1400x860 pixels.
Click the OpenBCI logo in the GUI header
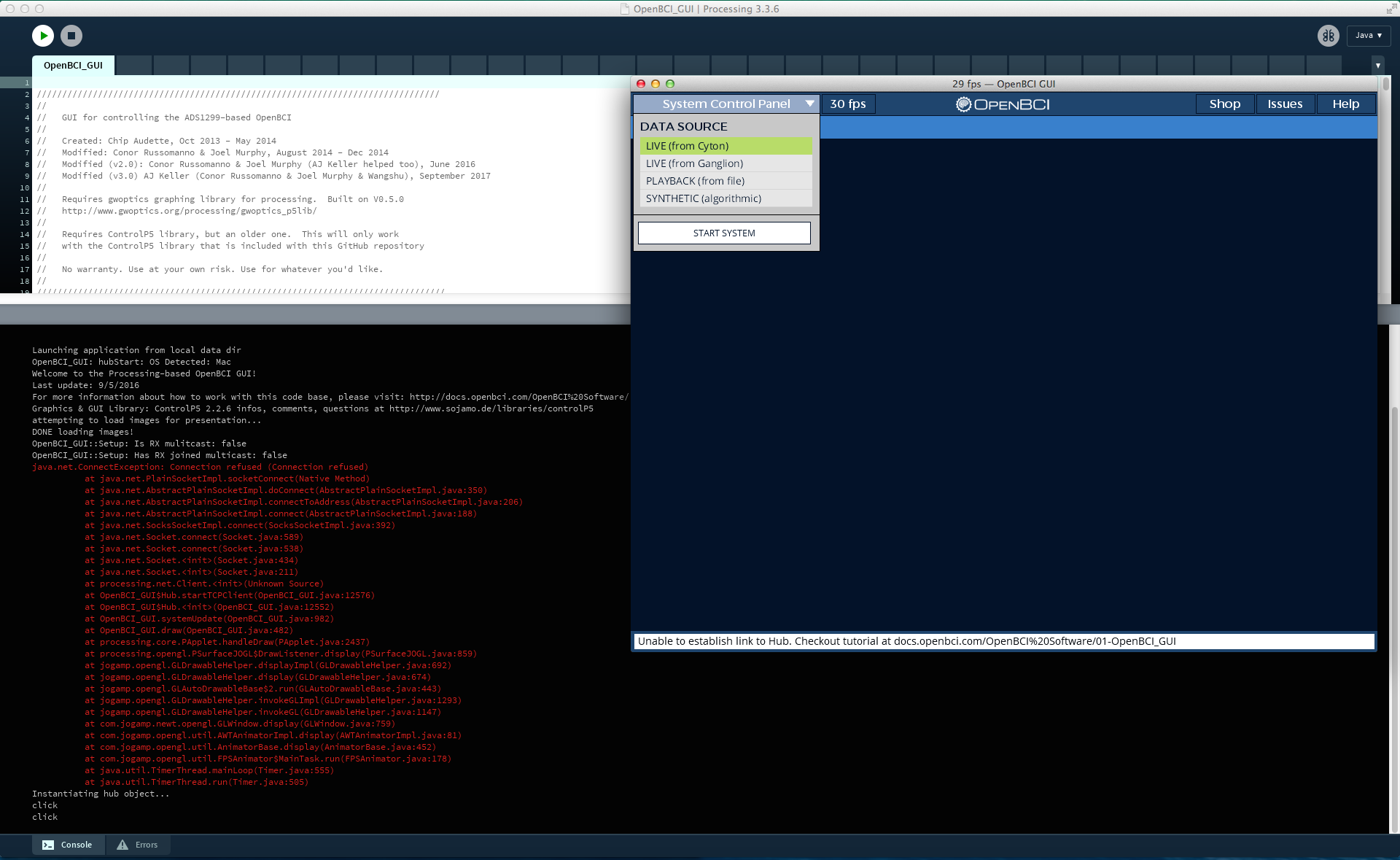click(x=1003, y=104)
